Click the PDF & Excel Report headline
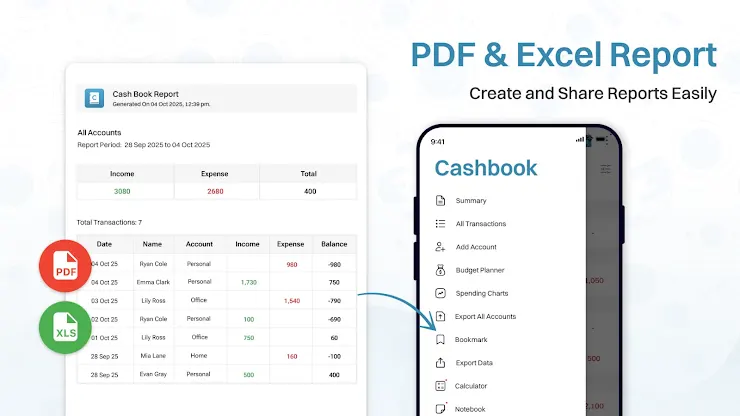Viewport: 740px width, 416px height. (x=563, y=55)
